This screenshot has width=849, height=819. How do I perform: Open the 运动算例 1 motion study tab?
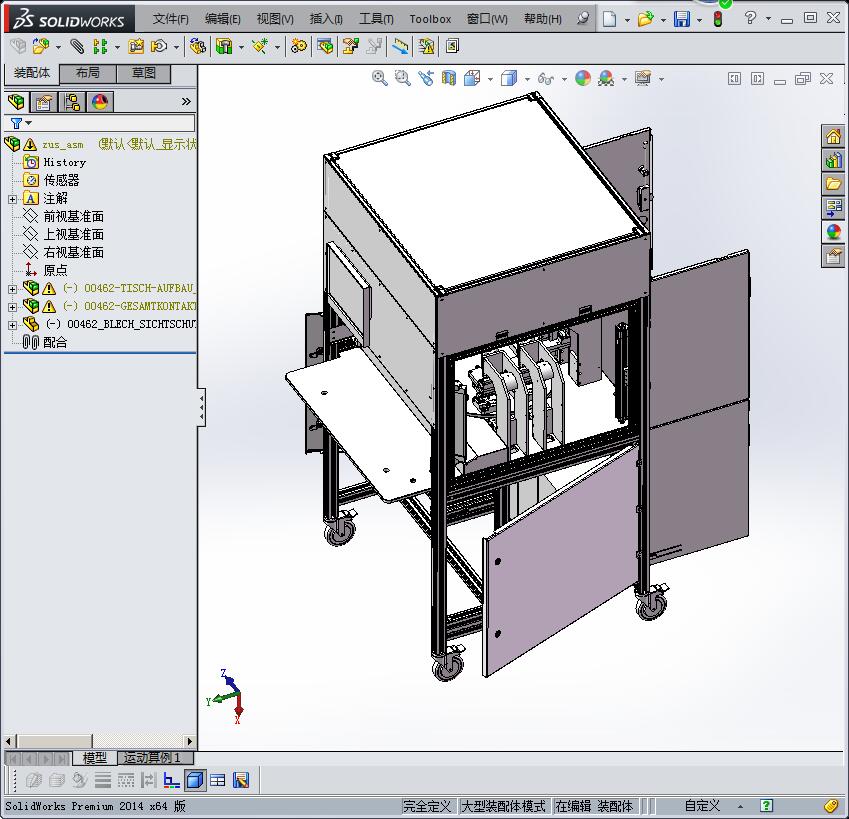click(152, 758)
